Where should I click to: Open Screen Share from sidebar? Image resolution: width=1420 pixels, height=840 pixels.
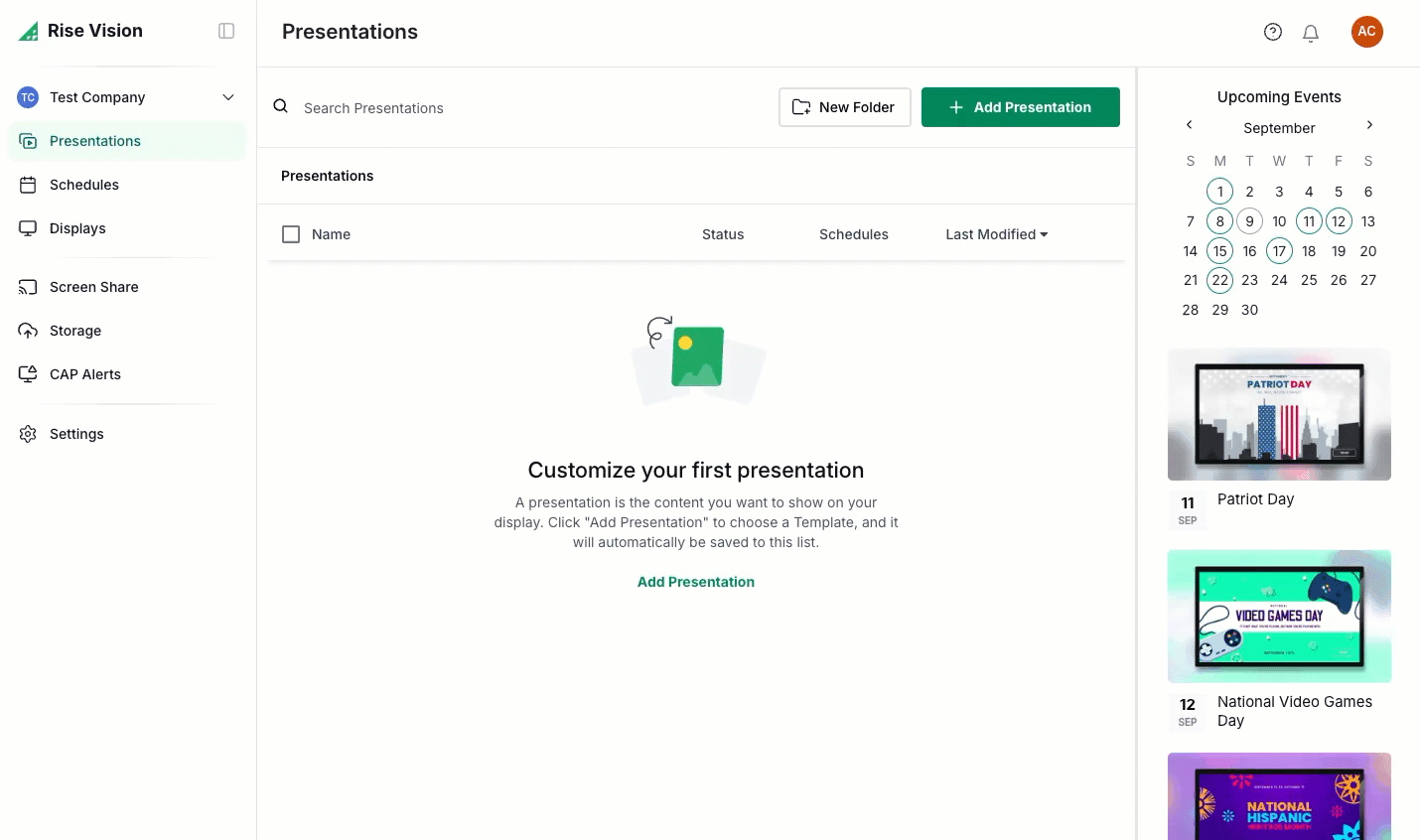93,287
